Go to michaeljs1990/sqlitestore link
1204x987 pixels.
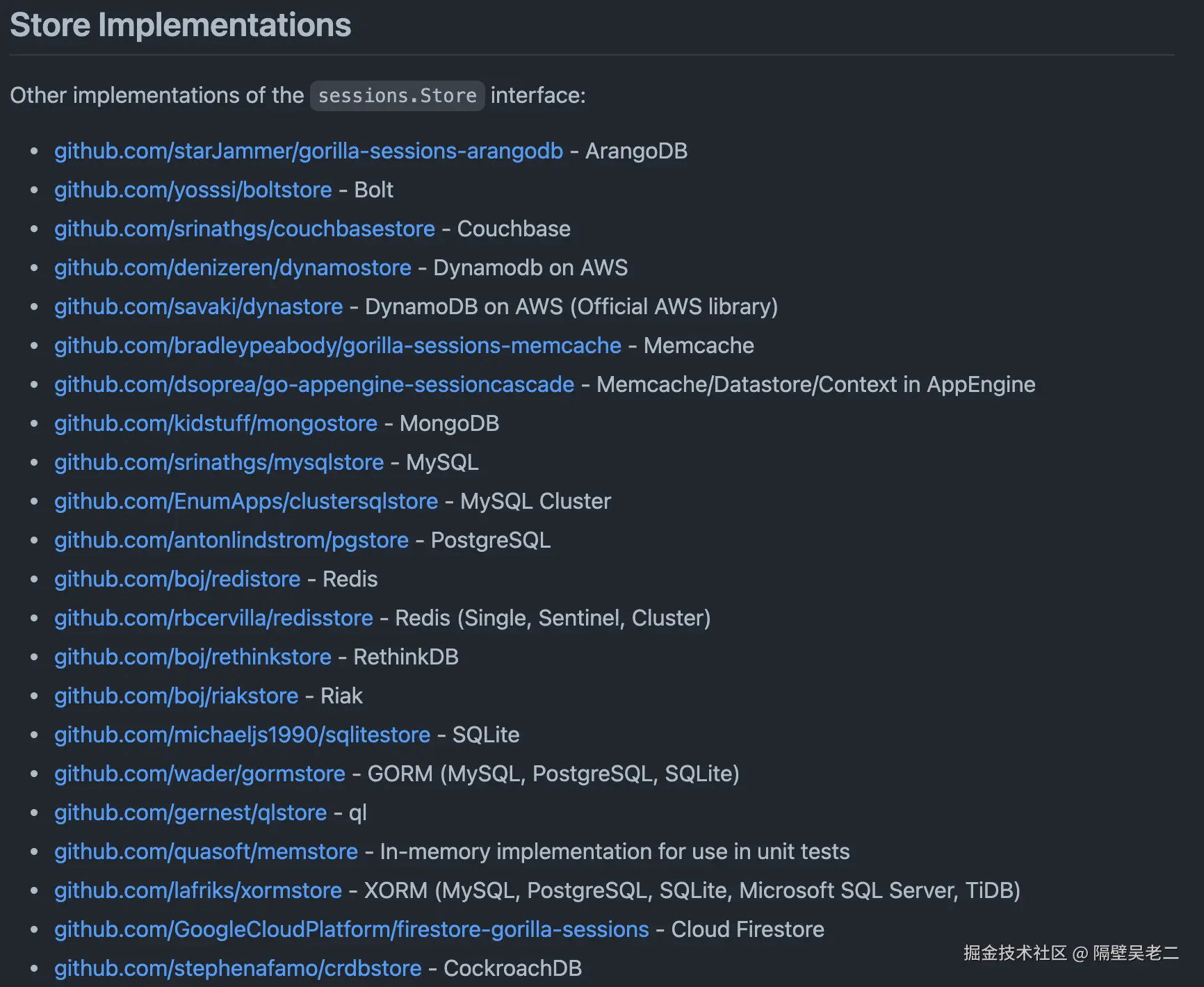(243, 735)
